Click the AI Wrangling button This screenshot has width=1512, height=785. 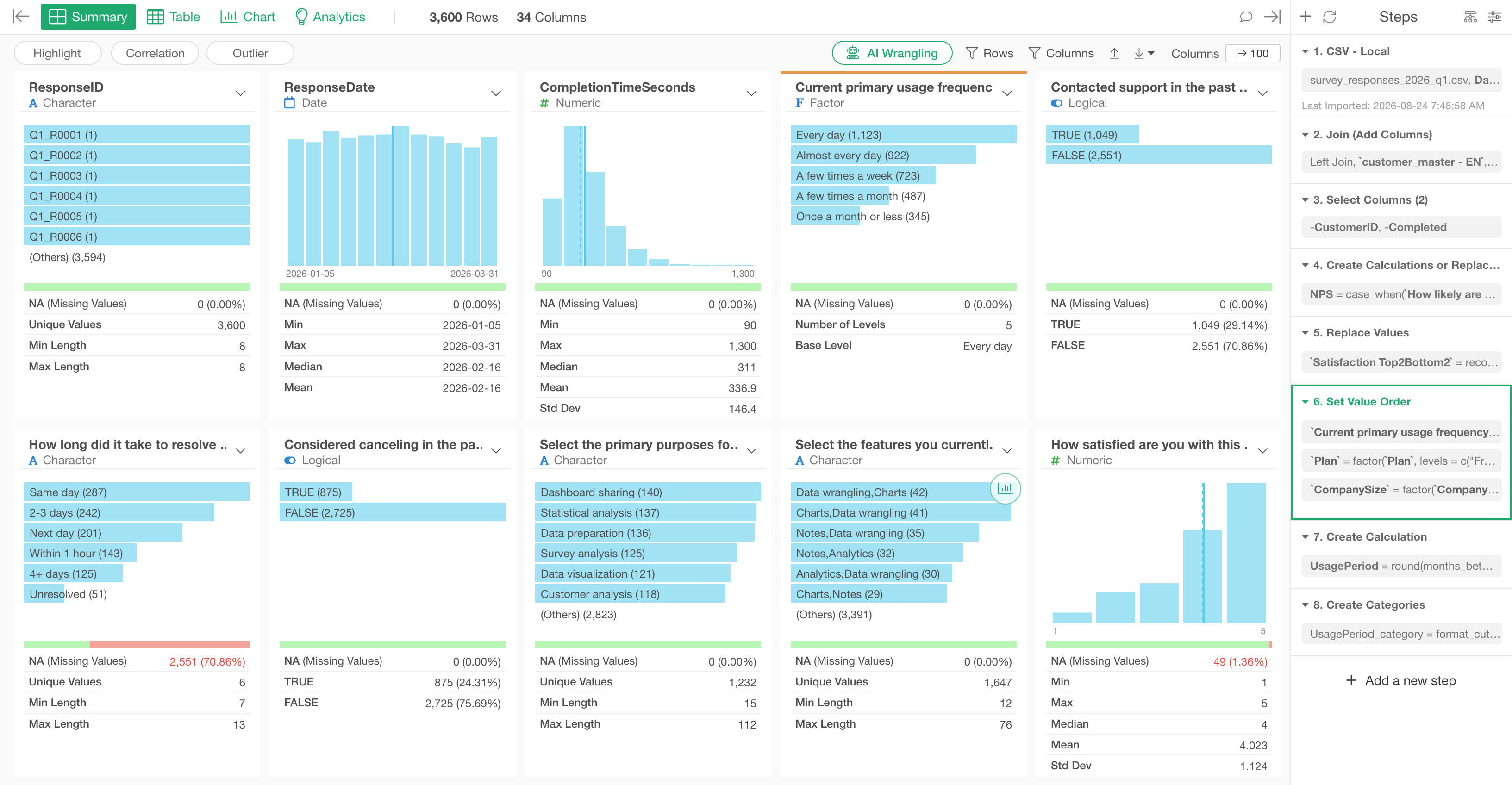click(892, 53)
